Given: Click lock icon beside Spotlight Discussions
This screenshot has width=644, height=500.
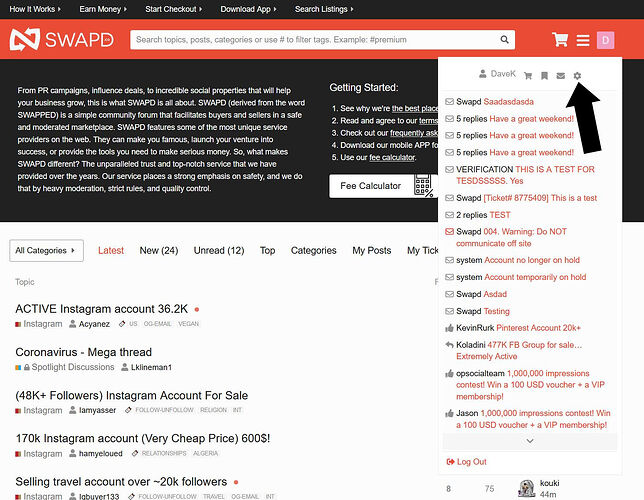Looking at the screenshot, I should [27, 367].
